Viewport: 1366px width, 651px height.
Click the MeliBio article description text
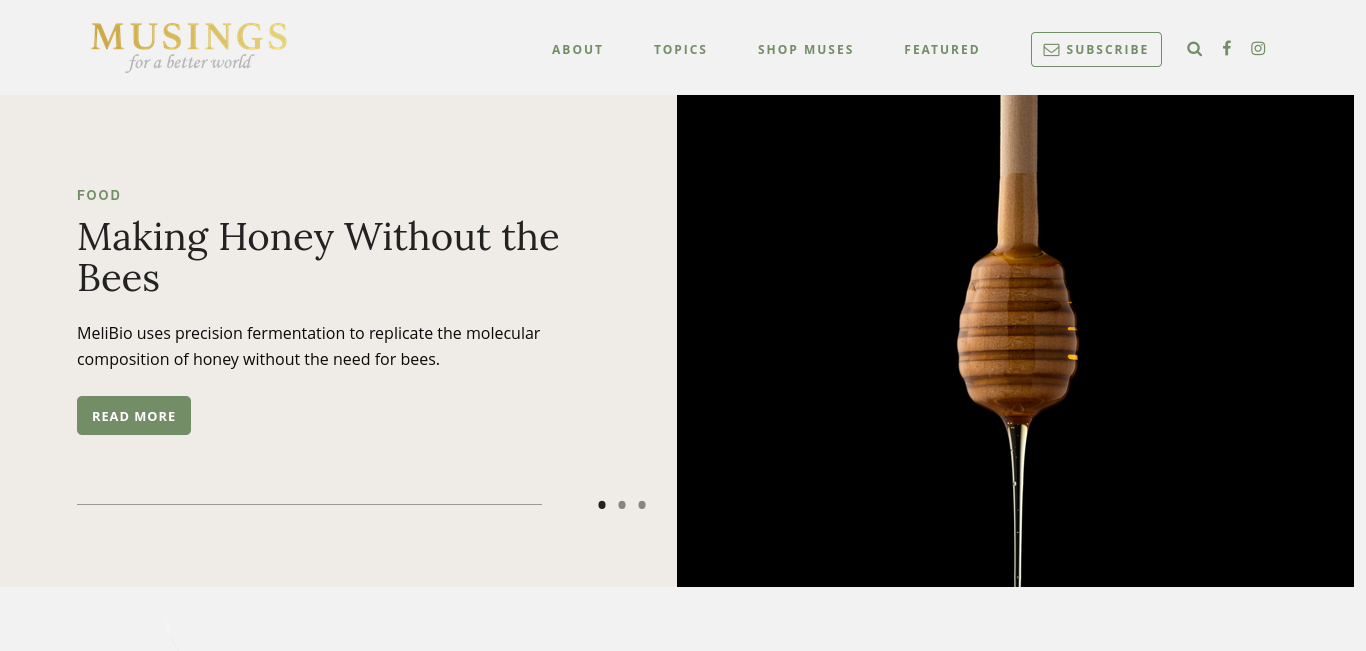pos(309,346)
